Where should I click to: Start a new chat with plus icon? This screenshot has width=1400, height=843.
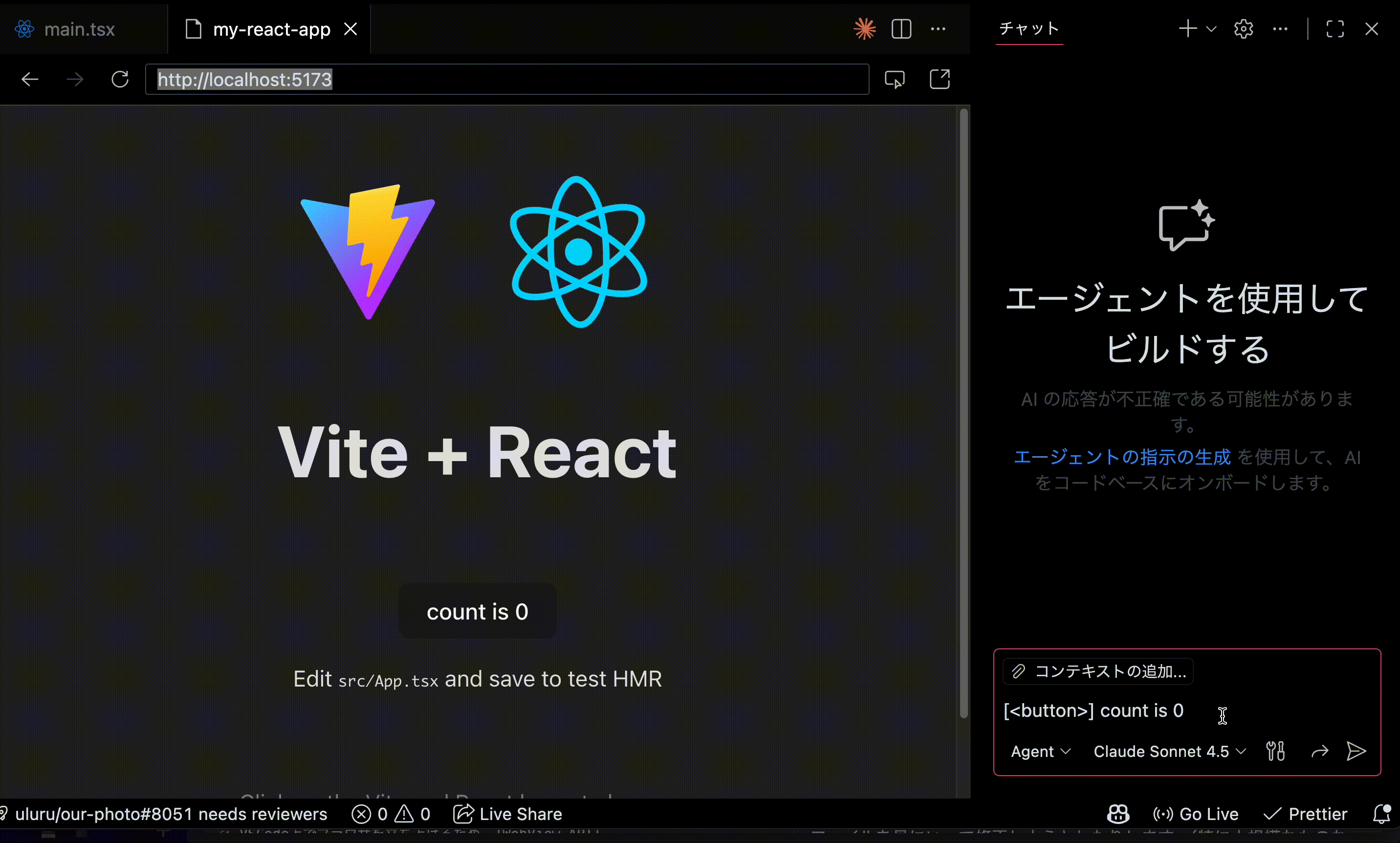tap(1188, 29)
